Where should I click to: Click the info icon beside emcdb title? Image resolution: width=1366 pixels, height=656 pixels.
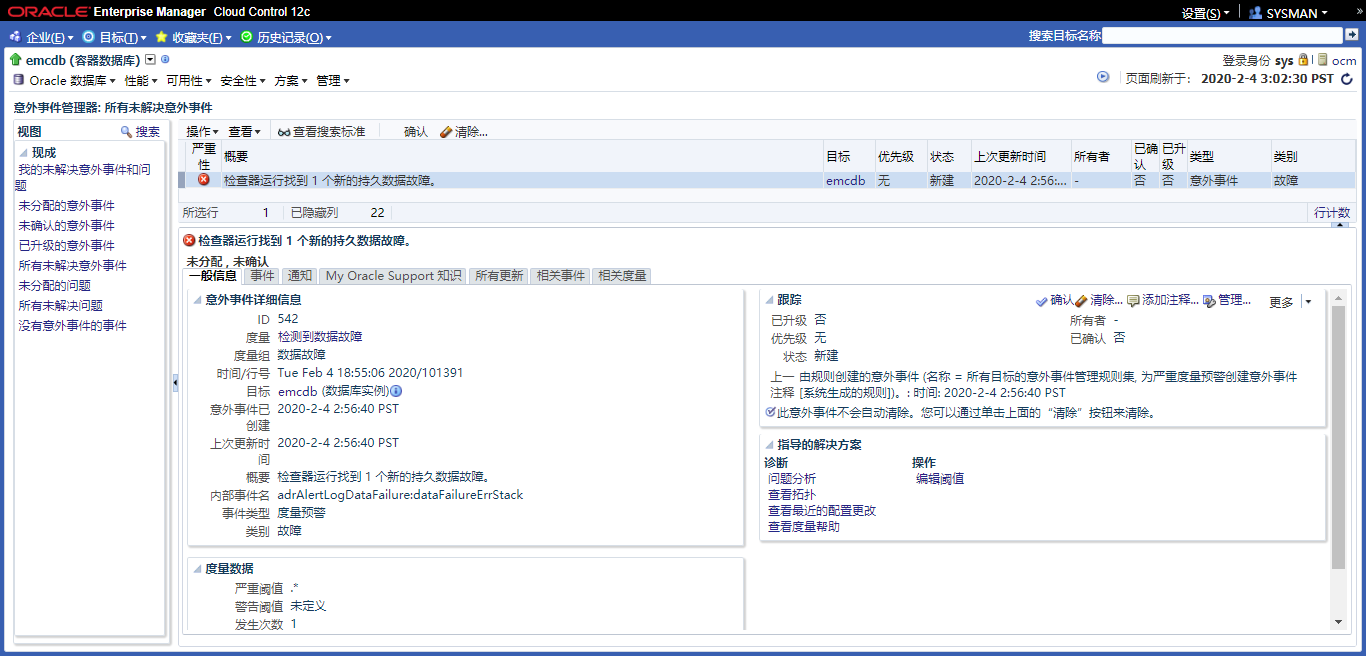tap(165, 60)
